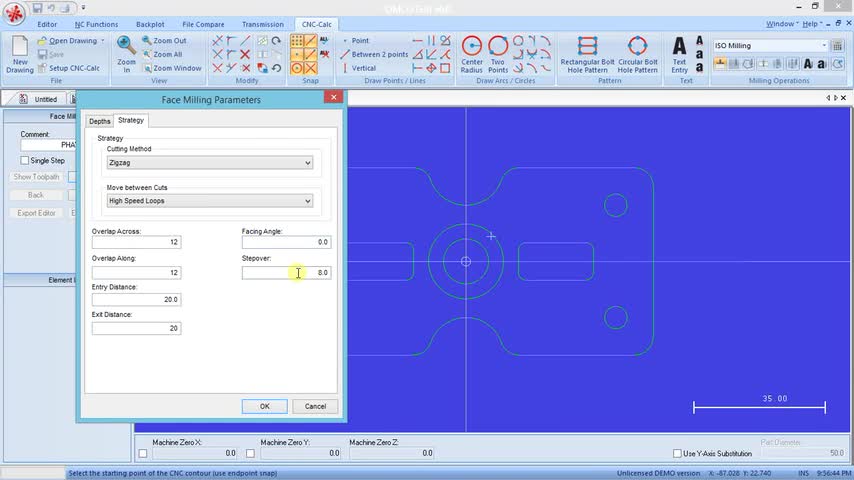Select the Between 2 points line tool
Viewport: 854px width, 480px height.
374,54
